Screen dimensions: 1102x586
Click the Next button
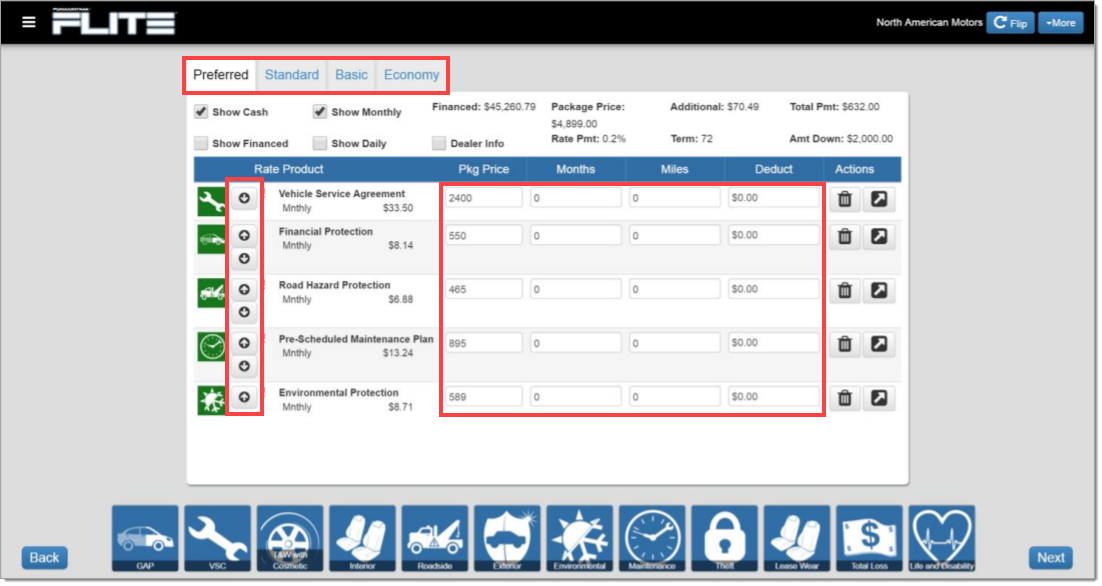[x=1051, y=558]
